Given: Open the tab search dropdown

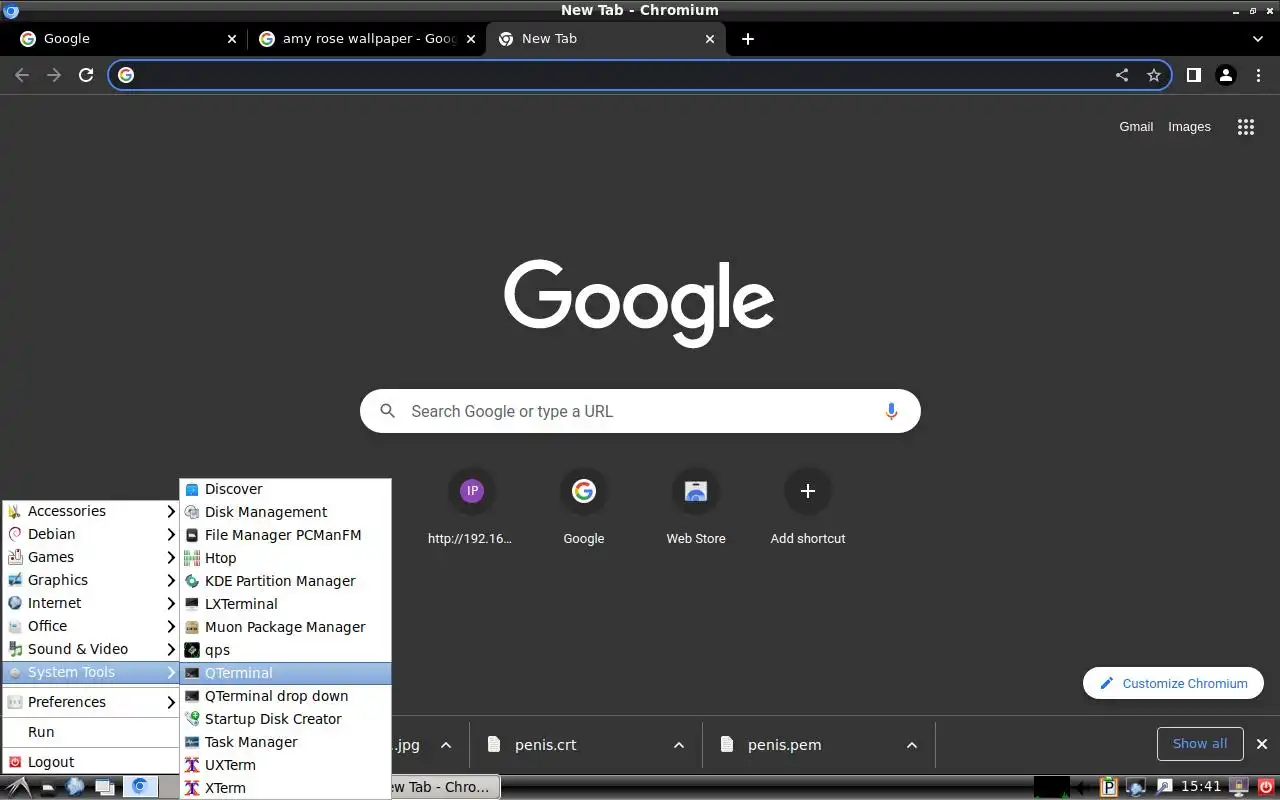Looking at the screenshot, I should [1258, 39].
